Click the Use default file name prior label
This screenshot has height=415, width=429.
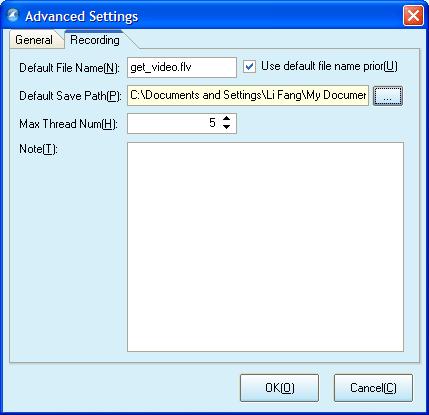pos(329,66)
